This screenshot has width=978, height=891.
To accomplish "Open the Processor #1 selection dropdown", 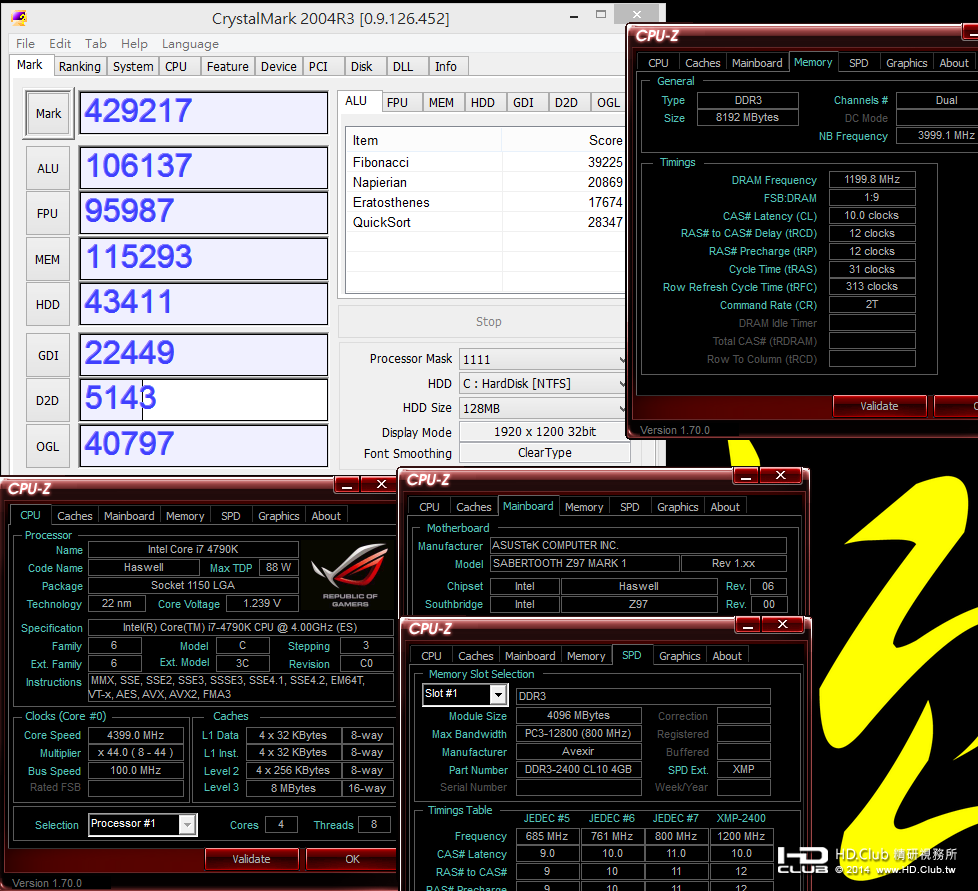I will click(x=143, y=824).
